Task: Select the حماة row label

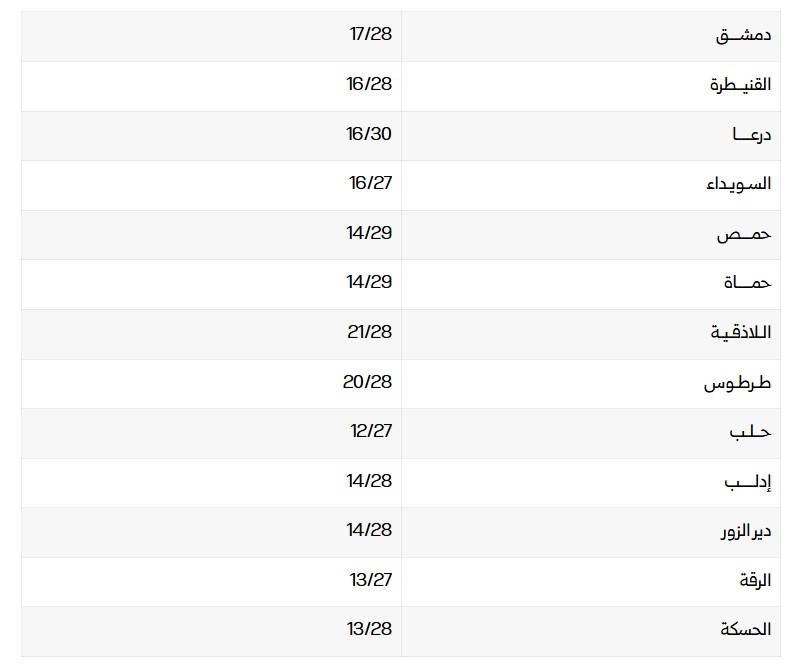Action: click(747, 283)
